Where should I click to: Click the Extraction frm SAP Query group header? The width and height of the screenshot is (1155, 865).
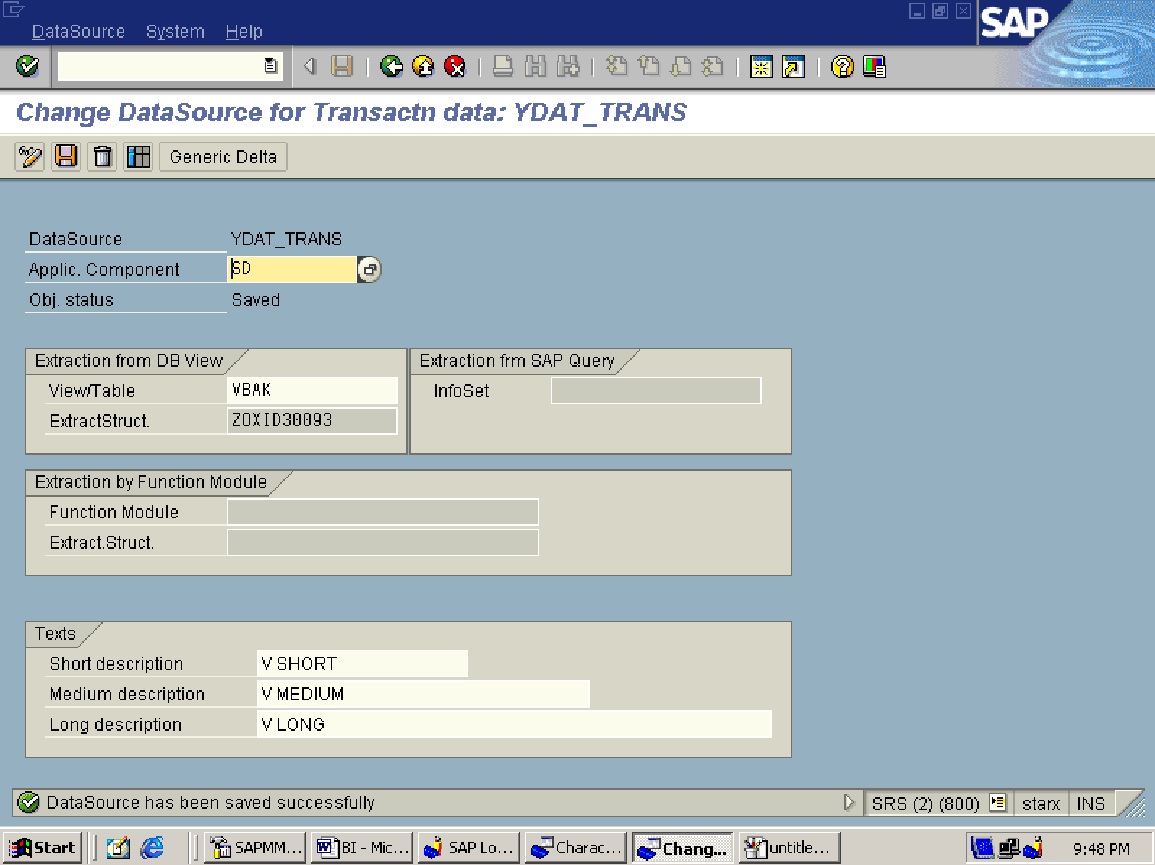(516, 360)
